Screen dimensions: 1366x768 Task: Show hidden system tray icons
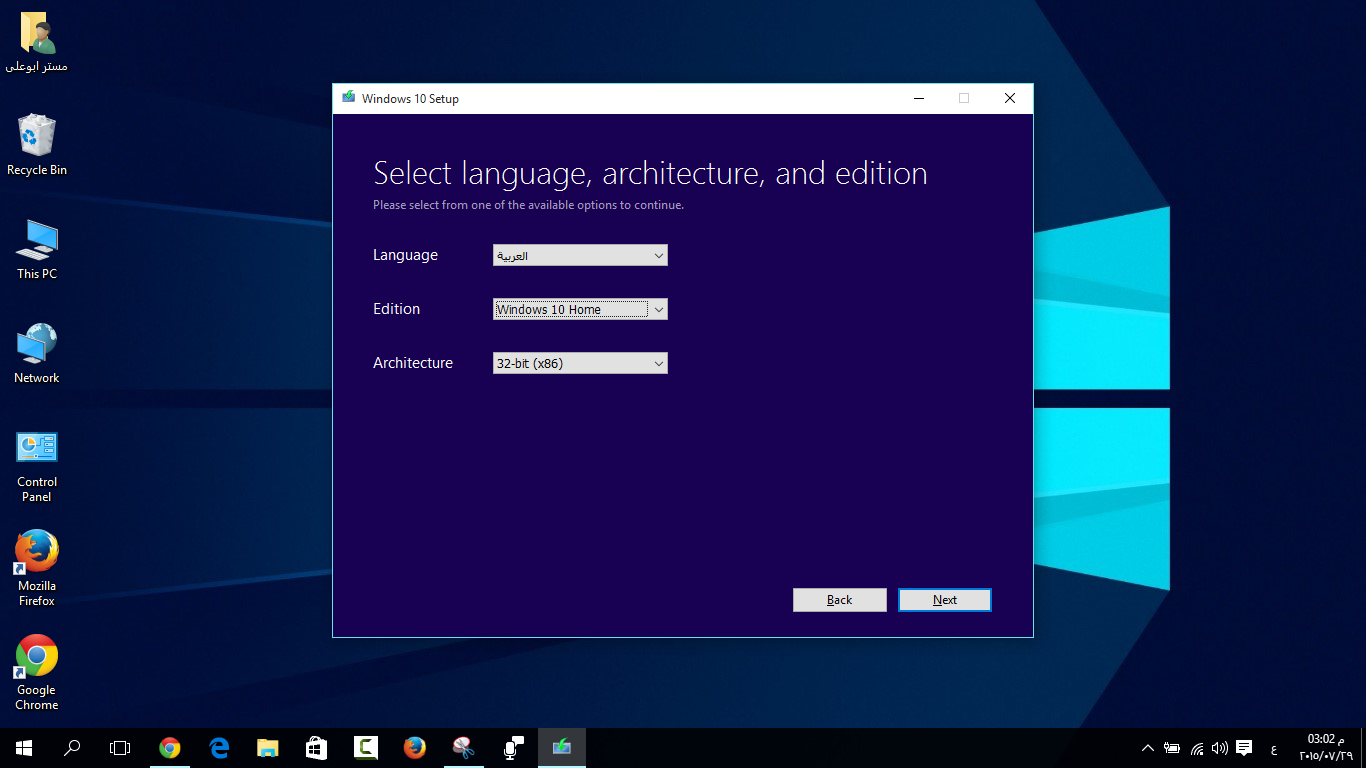tap(1147, 748)
